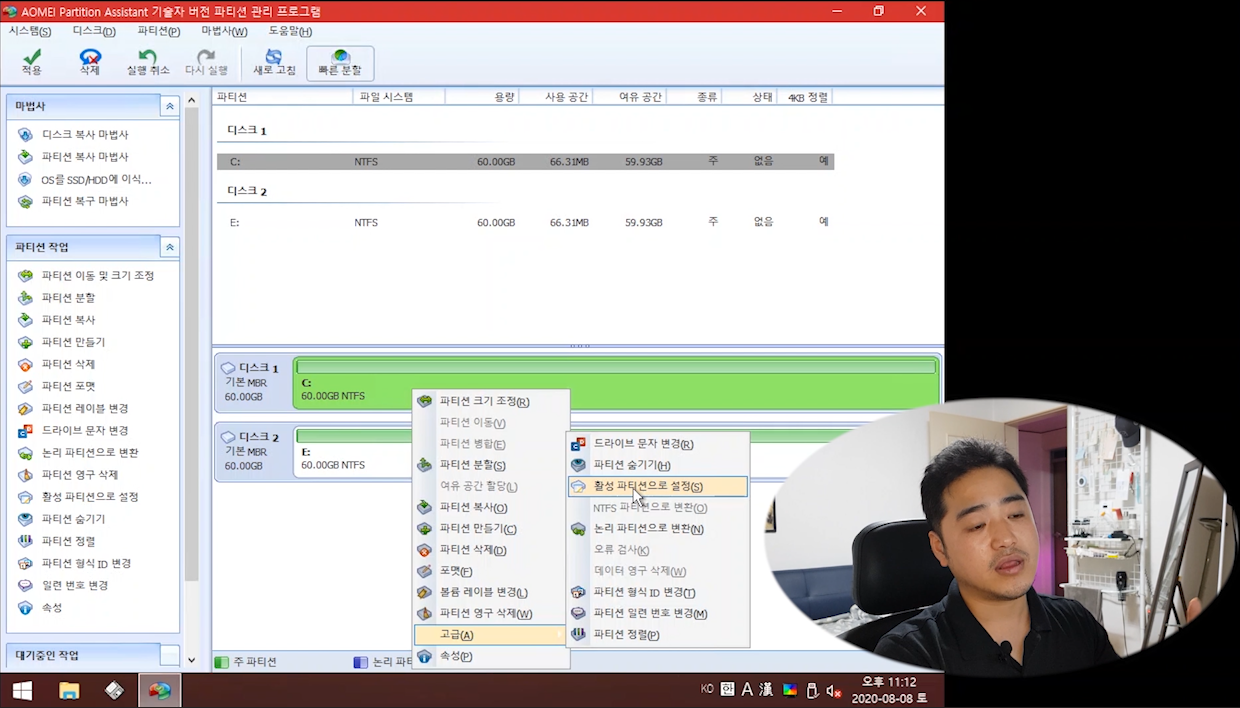Select 드라이브 문자 변경 in sidebar
1240x708 pixels.
coord(74,430)
